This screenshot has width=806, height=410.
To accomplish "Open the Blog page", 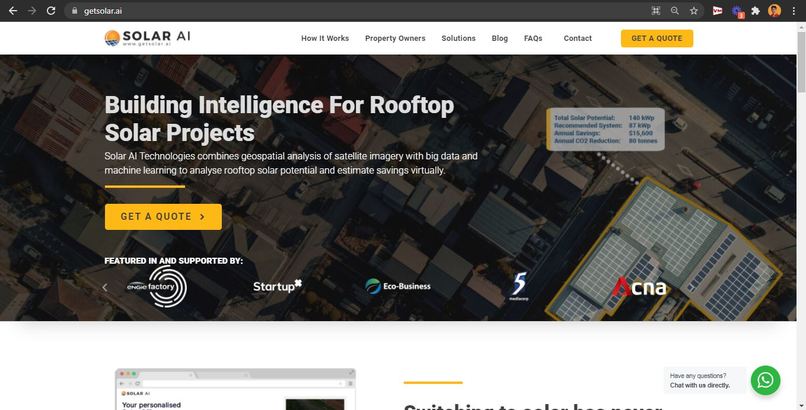I will click(499, 38).
